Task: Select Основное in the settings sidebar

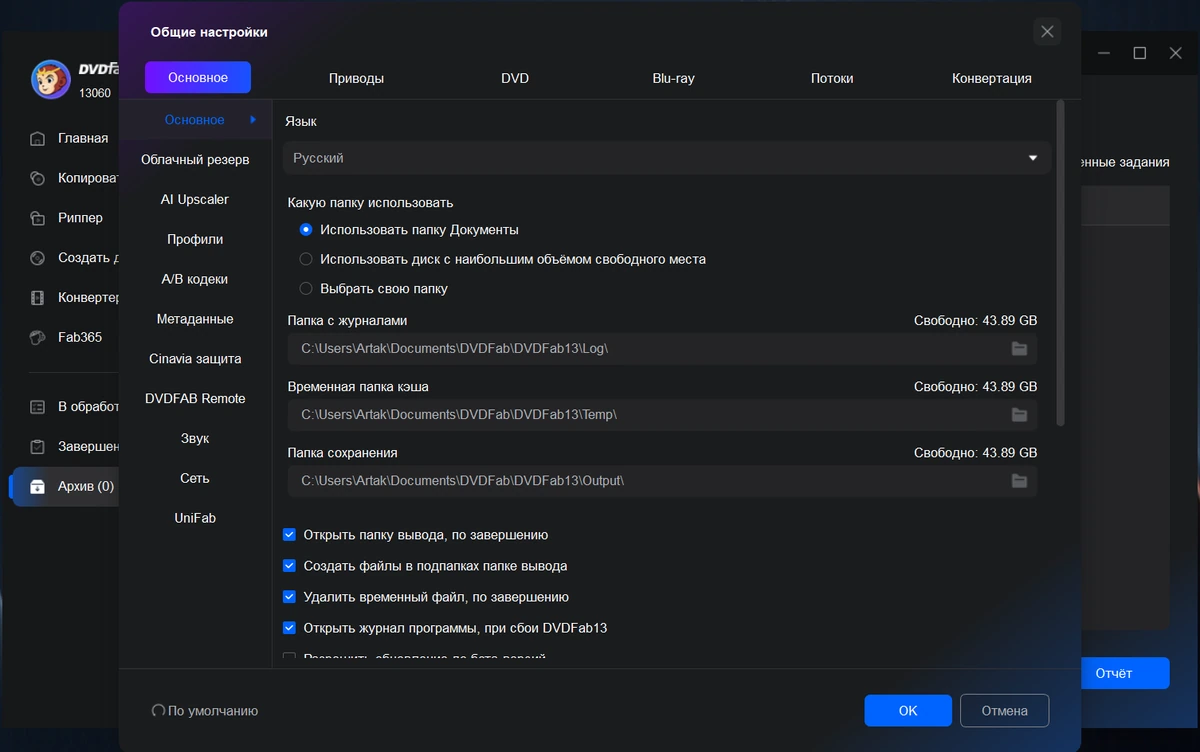Action: click(195, 120)
